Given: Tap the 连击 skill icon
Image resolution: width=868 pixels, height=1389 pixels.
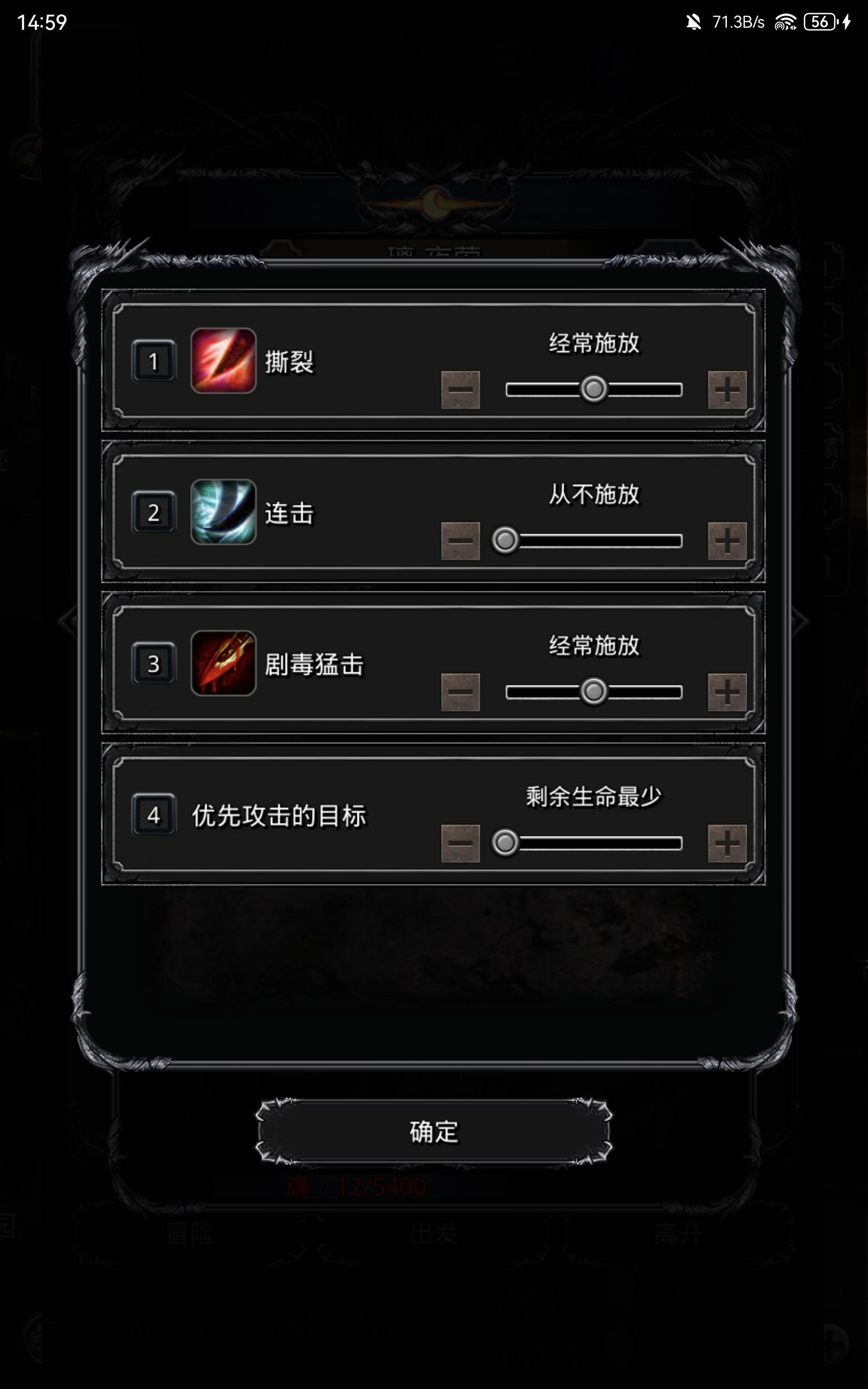Looking at the screenshot, I should tap(224, 512).
